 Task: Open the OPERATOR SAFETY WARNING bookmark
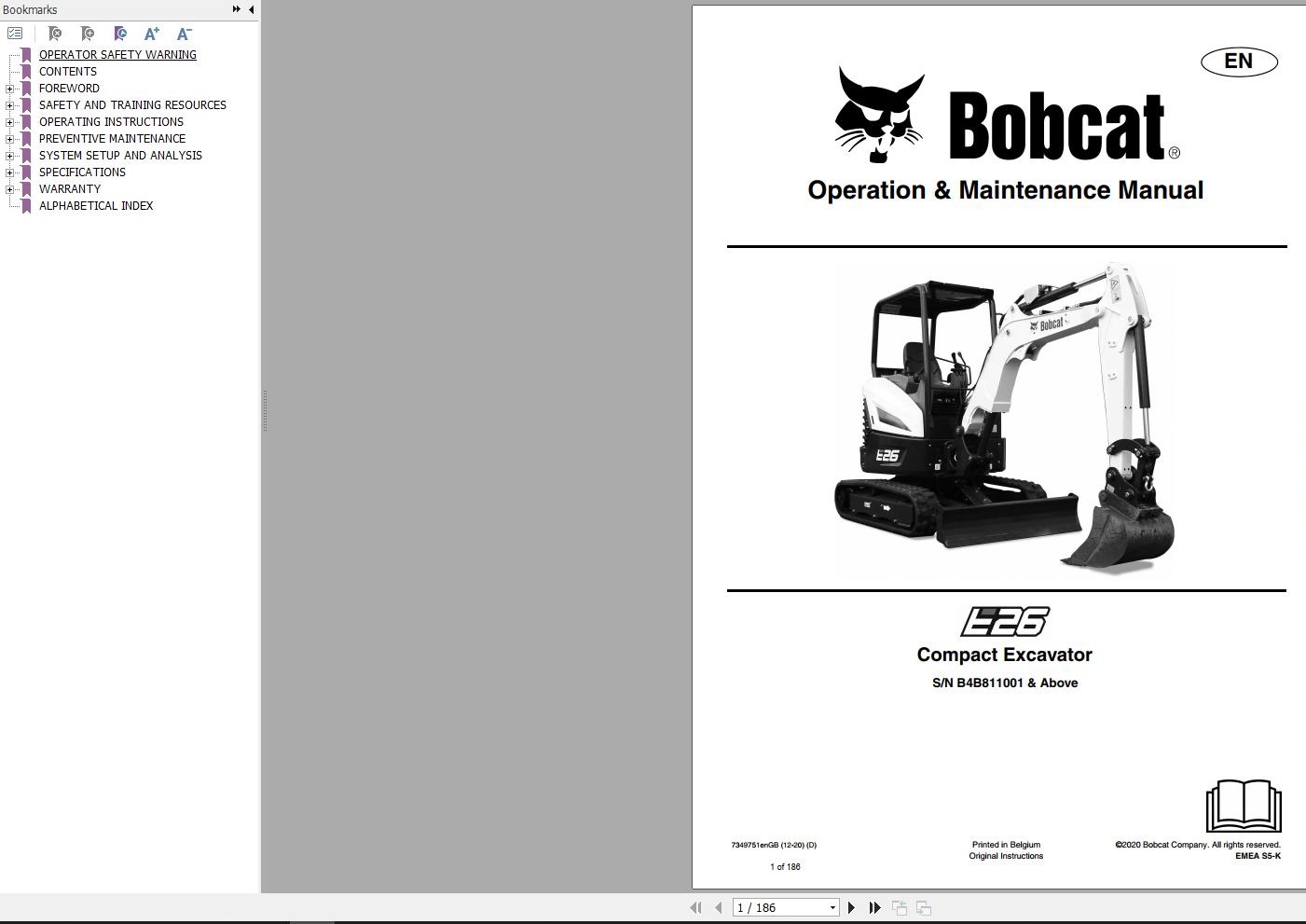[x=117, y=55]
